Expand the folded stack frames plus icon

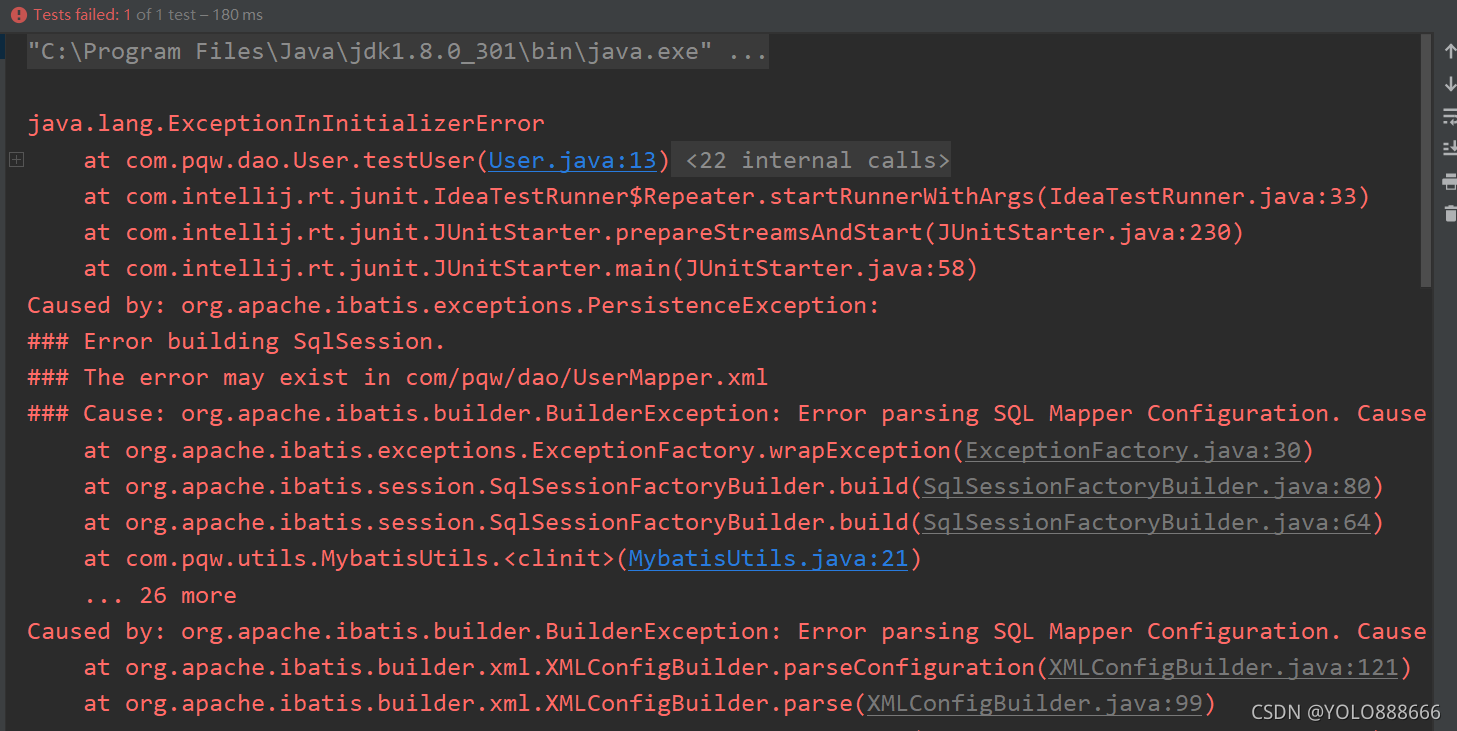point(16,160)
